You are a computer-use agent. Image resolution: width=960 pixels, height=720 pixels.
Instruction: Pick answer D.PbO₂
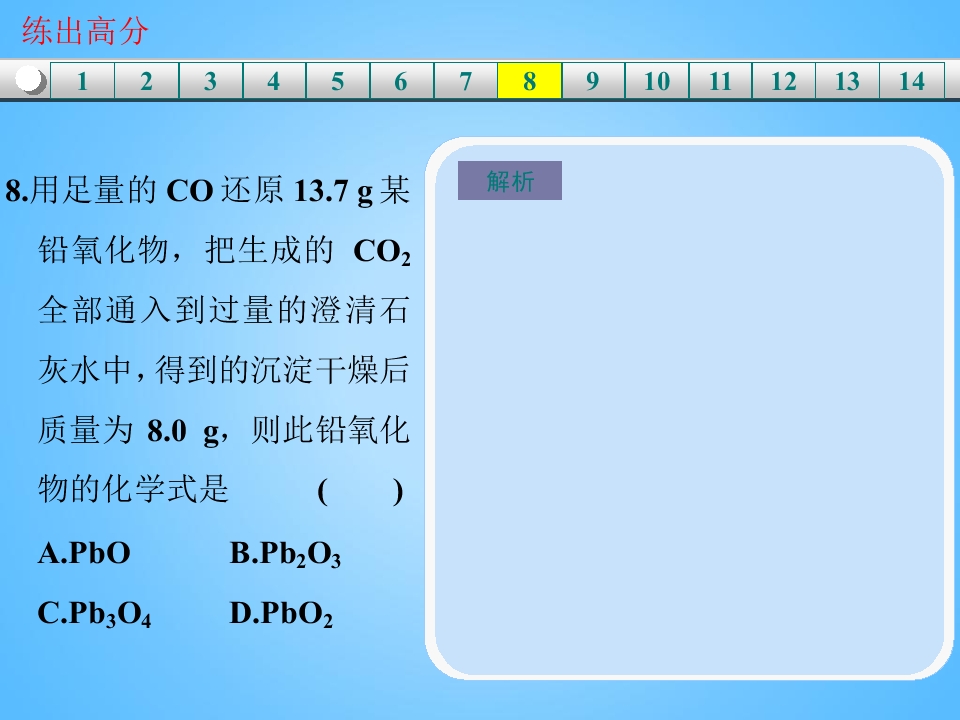tap(282, 613)
